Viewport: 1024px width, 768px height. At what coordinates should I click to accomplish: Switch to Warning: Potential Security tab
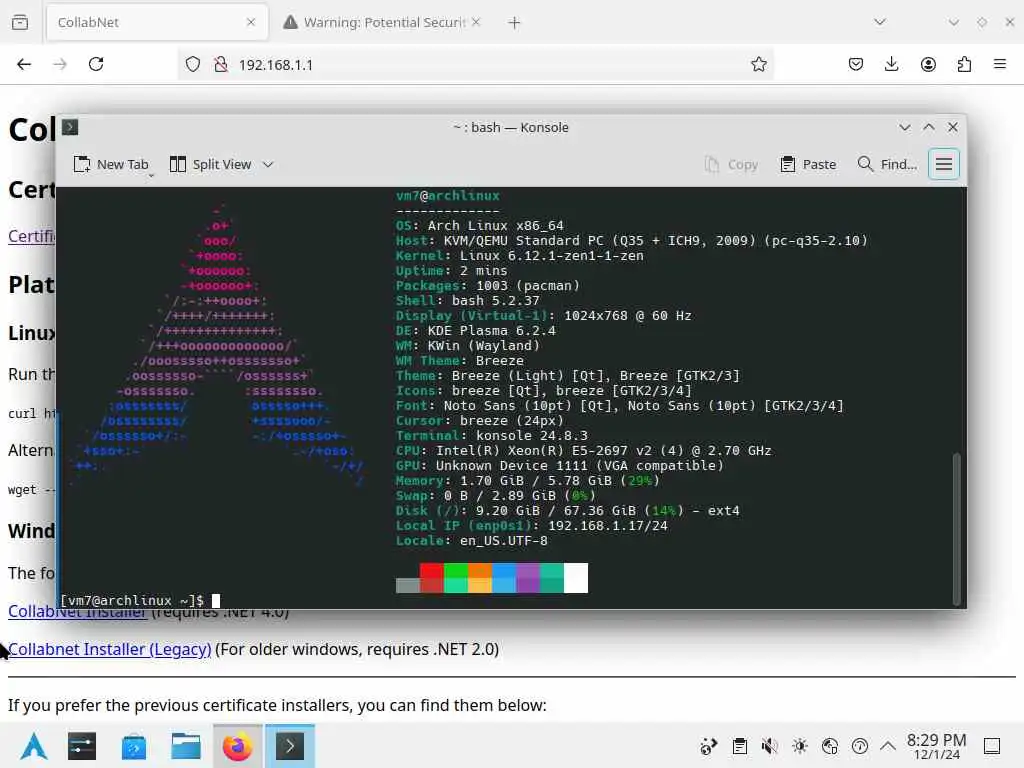tap(383, 22)
